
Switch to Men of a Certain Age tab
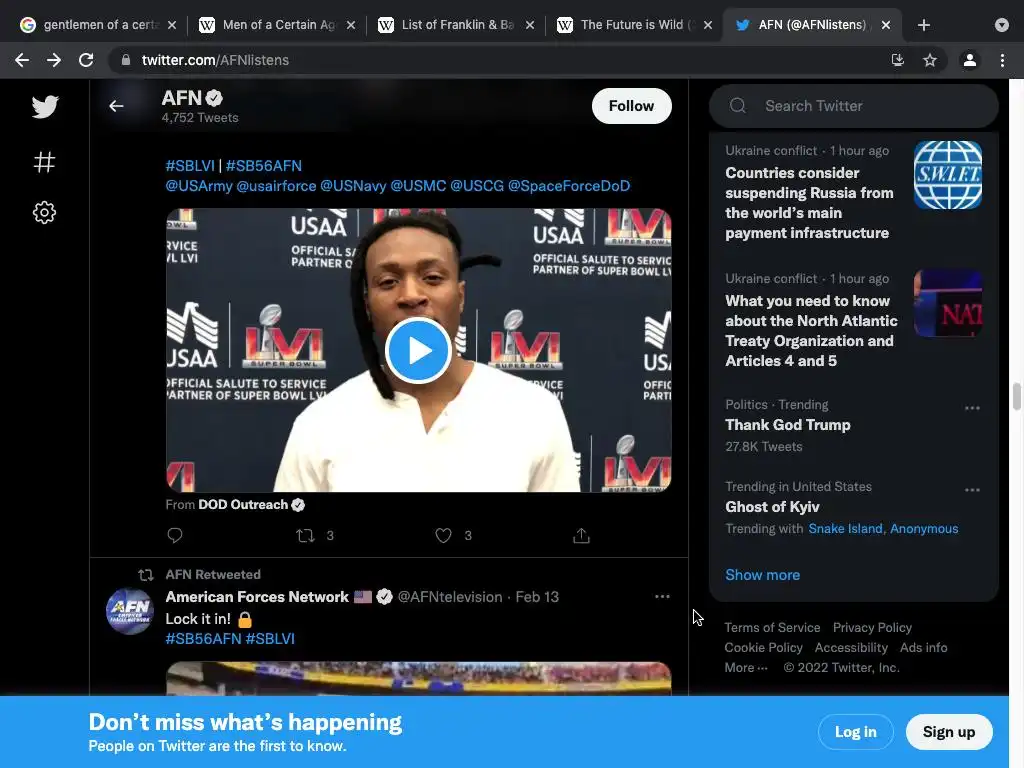click(278, 25)
